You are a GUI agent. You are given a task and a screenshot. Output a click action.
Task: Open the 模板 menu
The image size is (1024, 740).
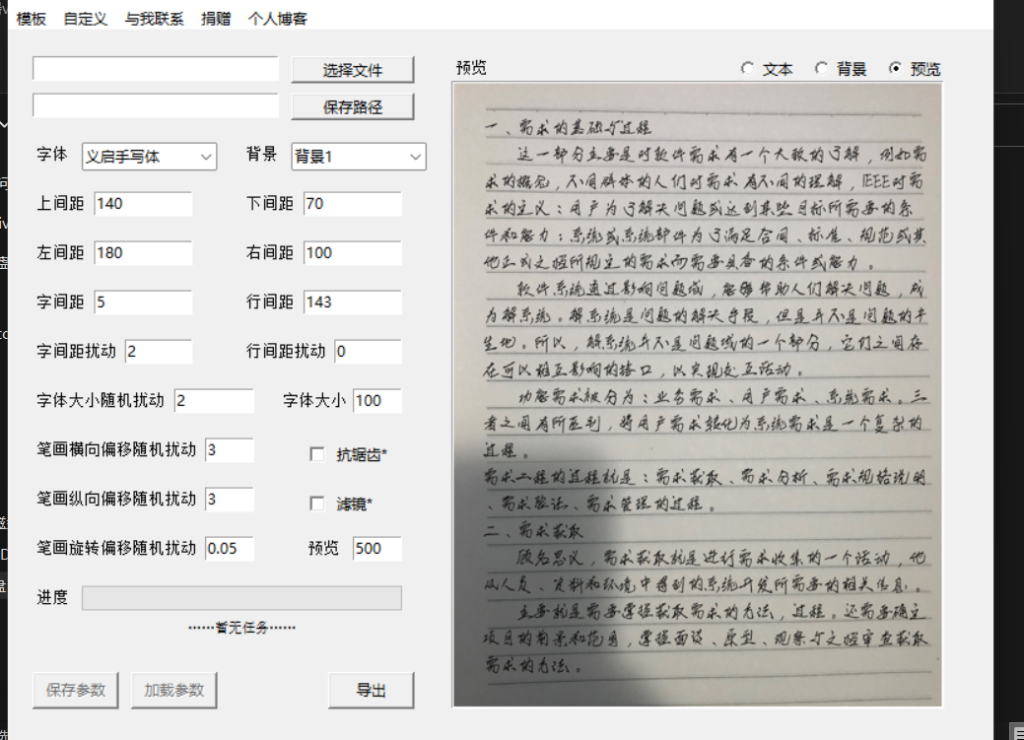31,19
